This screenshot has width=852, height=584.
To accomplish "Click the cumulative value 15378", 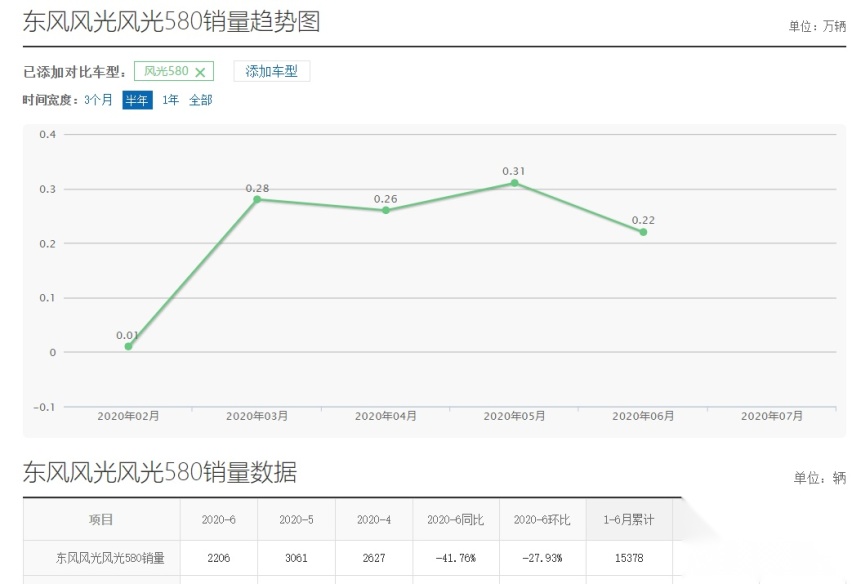I will (x=629, y=558).
